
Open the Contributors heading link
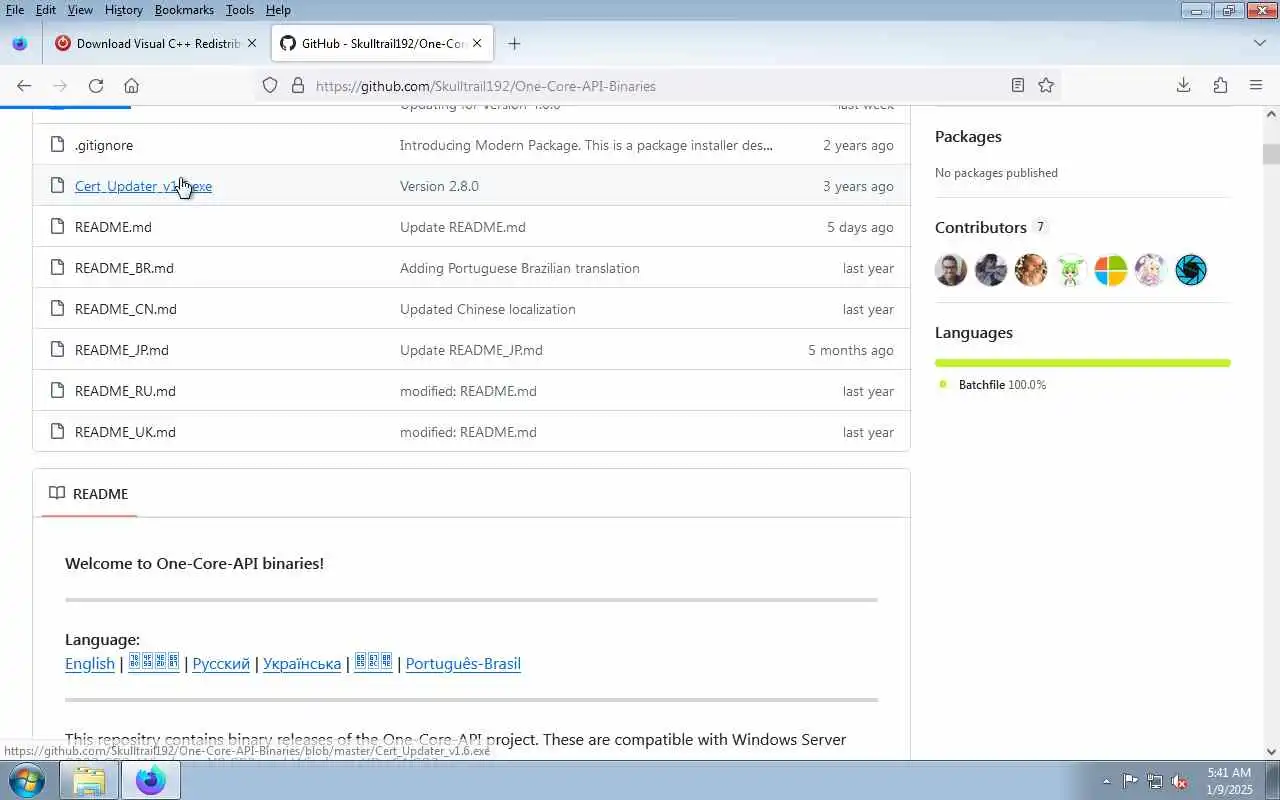(x=981, y=228)
